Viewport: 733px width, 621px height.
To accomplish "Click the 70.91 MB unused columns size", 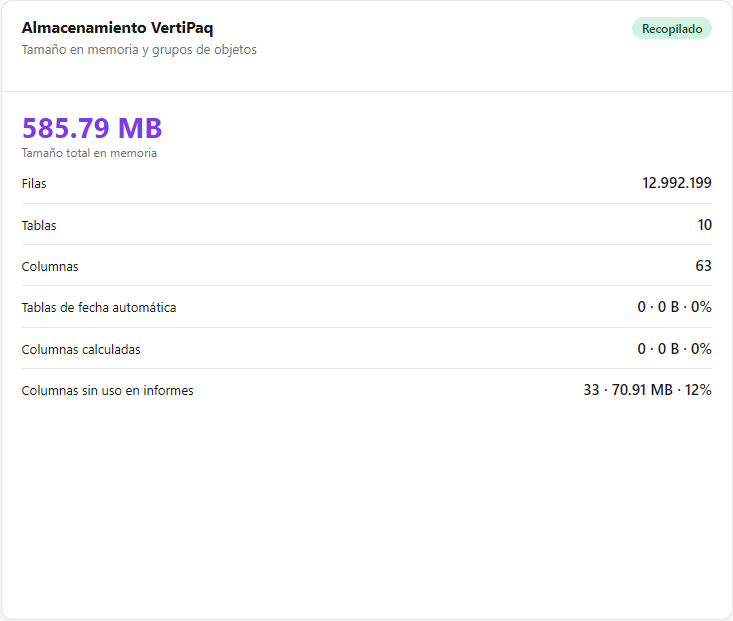I will [642, 390].
